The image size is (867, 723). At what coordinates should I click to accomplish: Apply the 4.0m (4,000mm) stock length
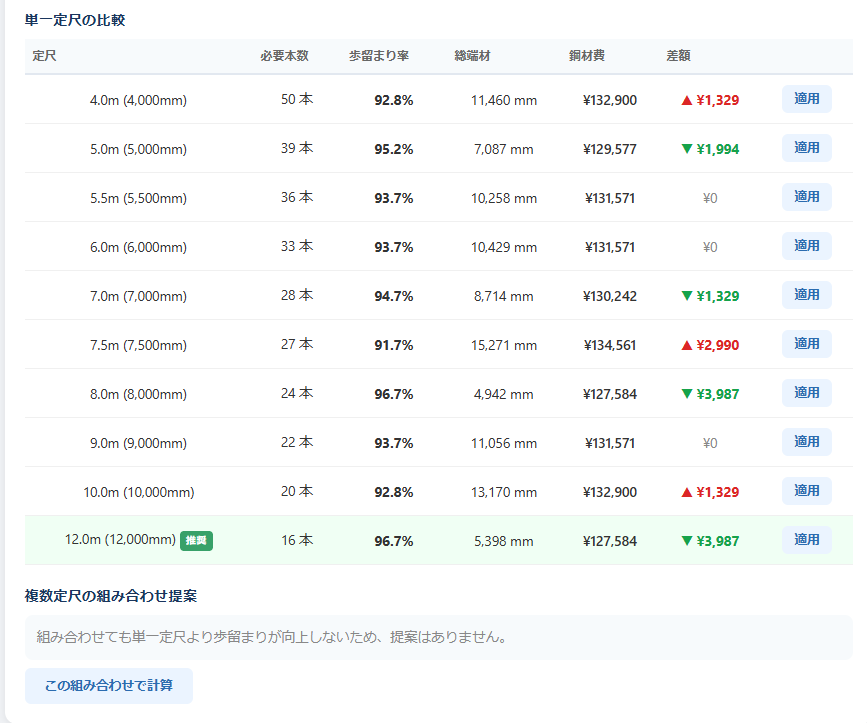(806, 99)
